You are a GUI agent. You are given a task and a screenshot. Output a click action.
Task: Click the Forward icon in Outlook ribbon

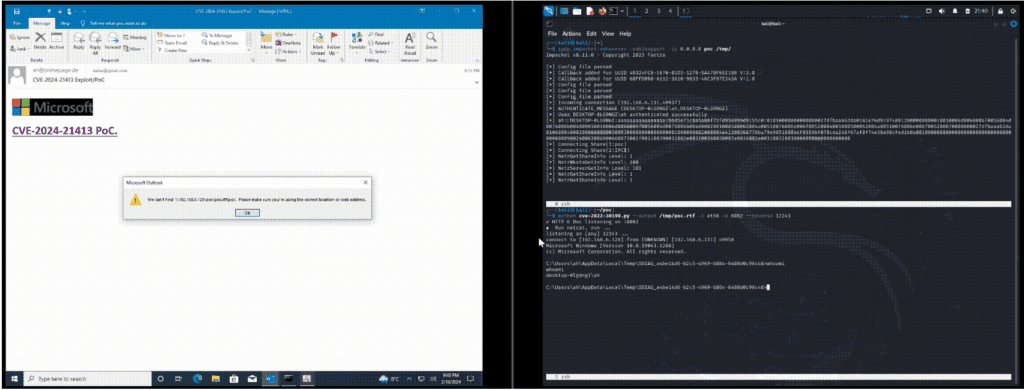point(113,42)
